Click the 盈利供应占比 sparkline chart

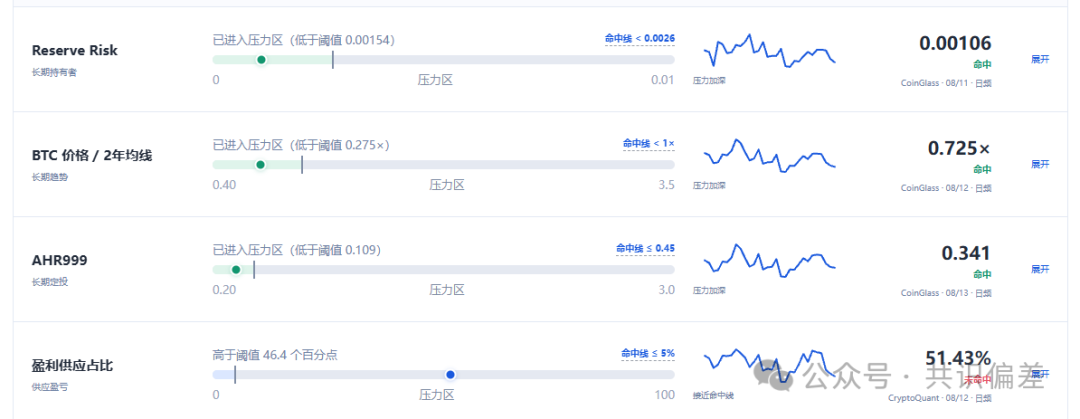tap(769, 366)
